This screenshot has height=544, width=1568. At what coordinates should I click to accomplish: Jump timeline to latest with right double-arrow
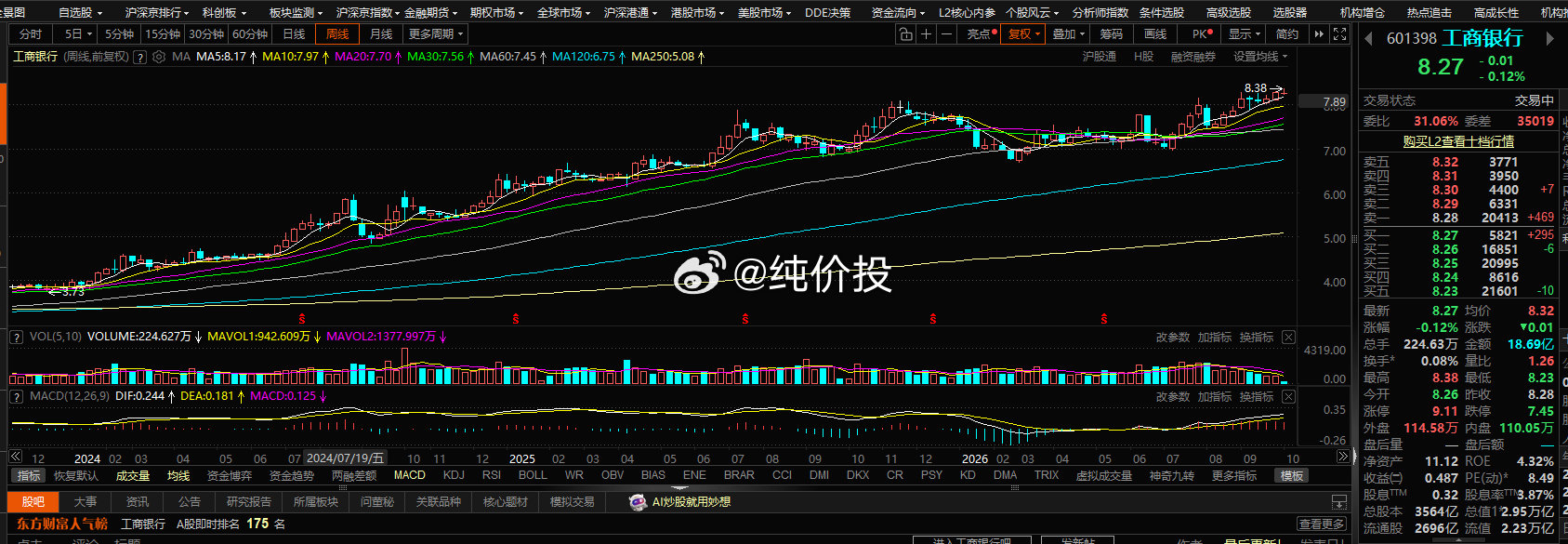[1343, 457]
